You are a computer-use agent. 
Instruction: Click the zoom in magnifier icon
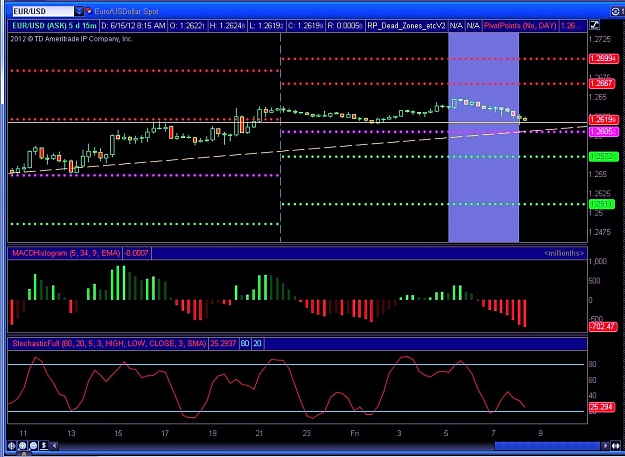click(23, 445)
